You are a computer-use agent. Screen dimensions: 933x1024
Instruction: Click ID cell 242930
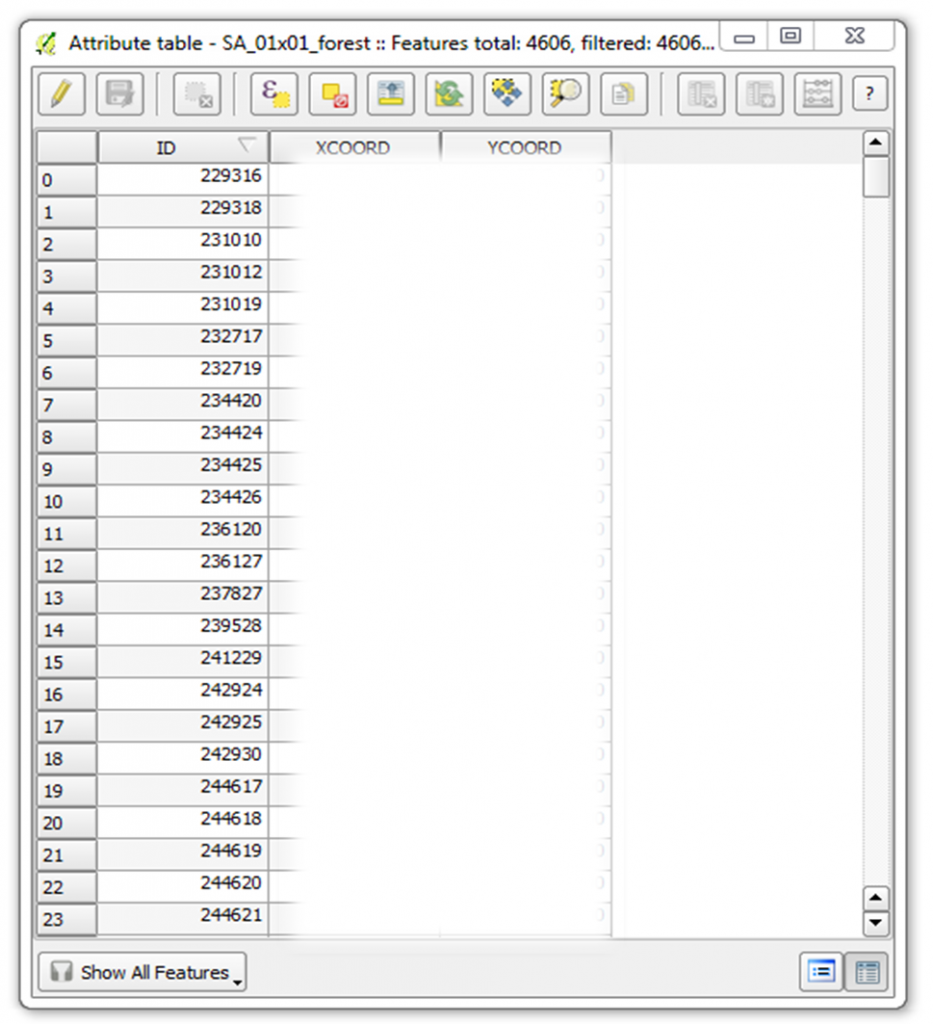pyautogui.click(x=183, y=758)
